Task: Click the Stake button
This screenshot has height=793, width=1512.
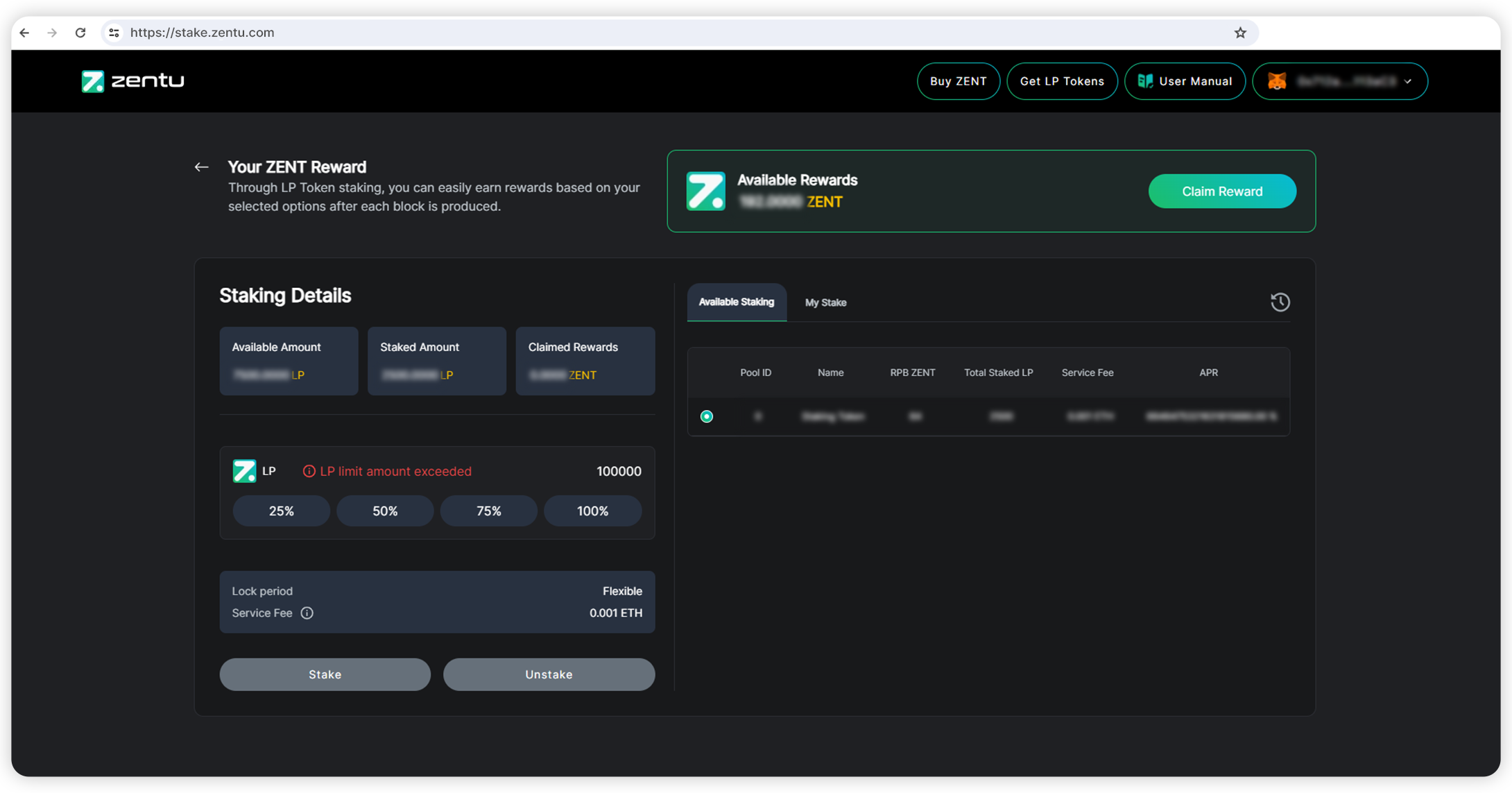Action: click(325, 674)
